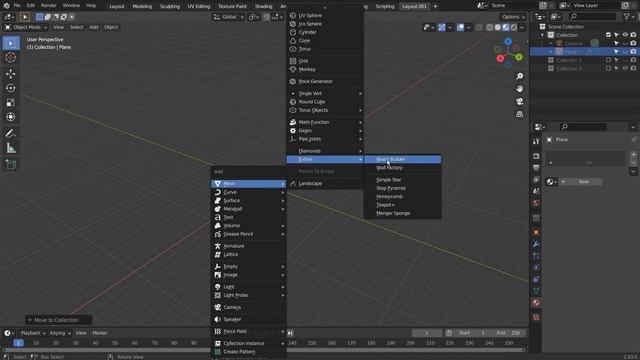Select the Measure tool
Image resolution: width=640 pixels, height=360 pixels.
click(x=11, y=148)
